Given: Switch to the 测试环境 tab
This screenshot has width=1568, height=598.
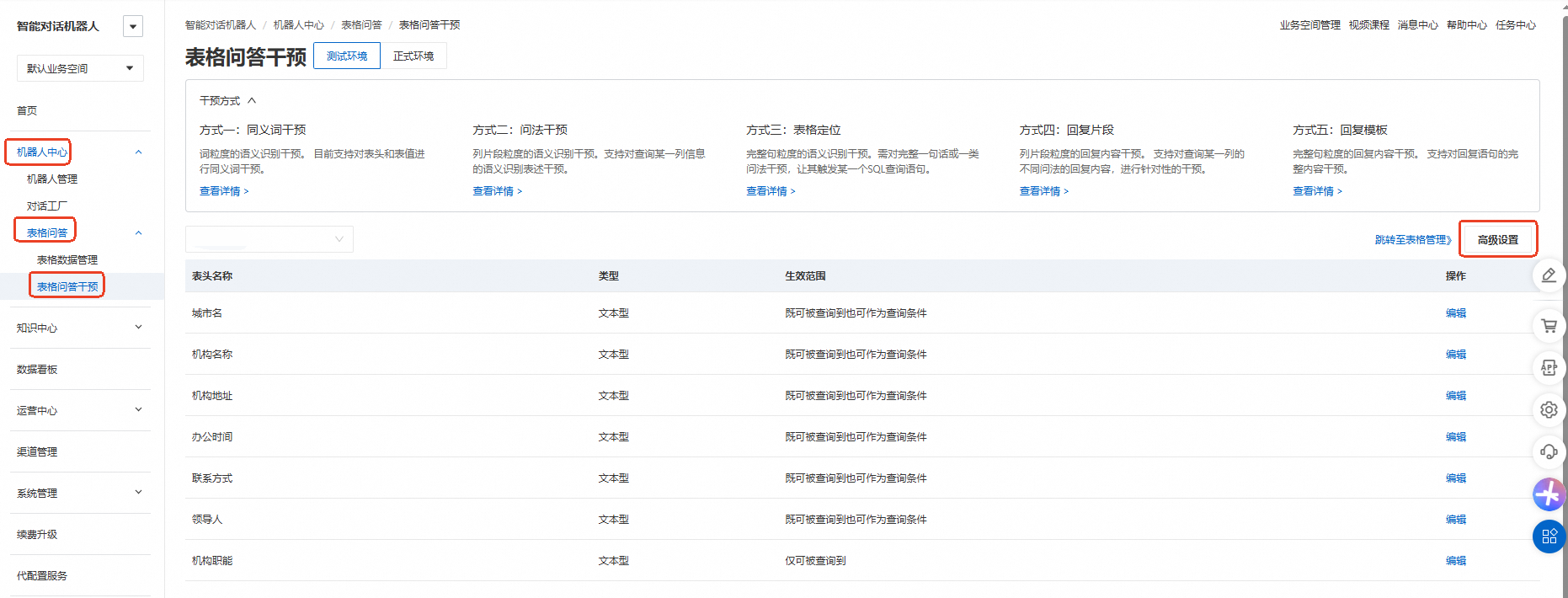Looking at the screenshot, I should pyautogui.click(x=347, y=56).
